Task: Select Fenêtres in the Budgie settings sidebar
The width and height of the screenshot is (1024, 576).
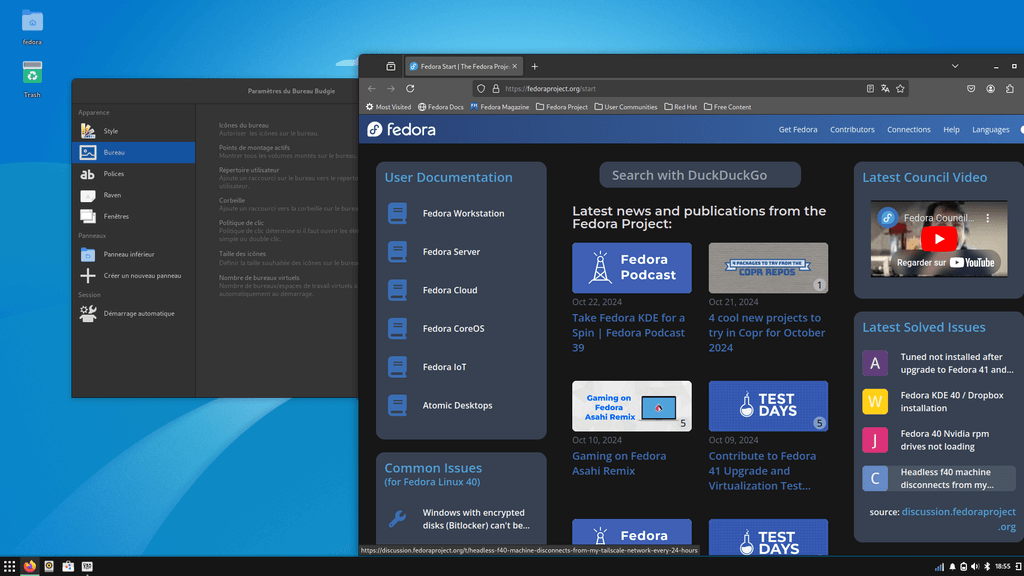Action: click(x=133, y=216)
